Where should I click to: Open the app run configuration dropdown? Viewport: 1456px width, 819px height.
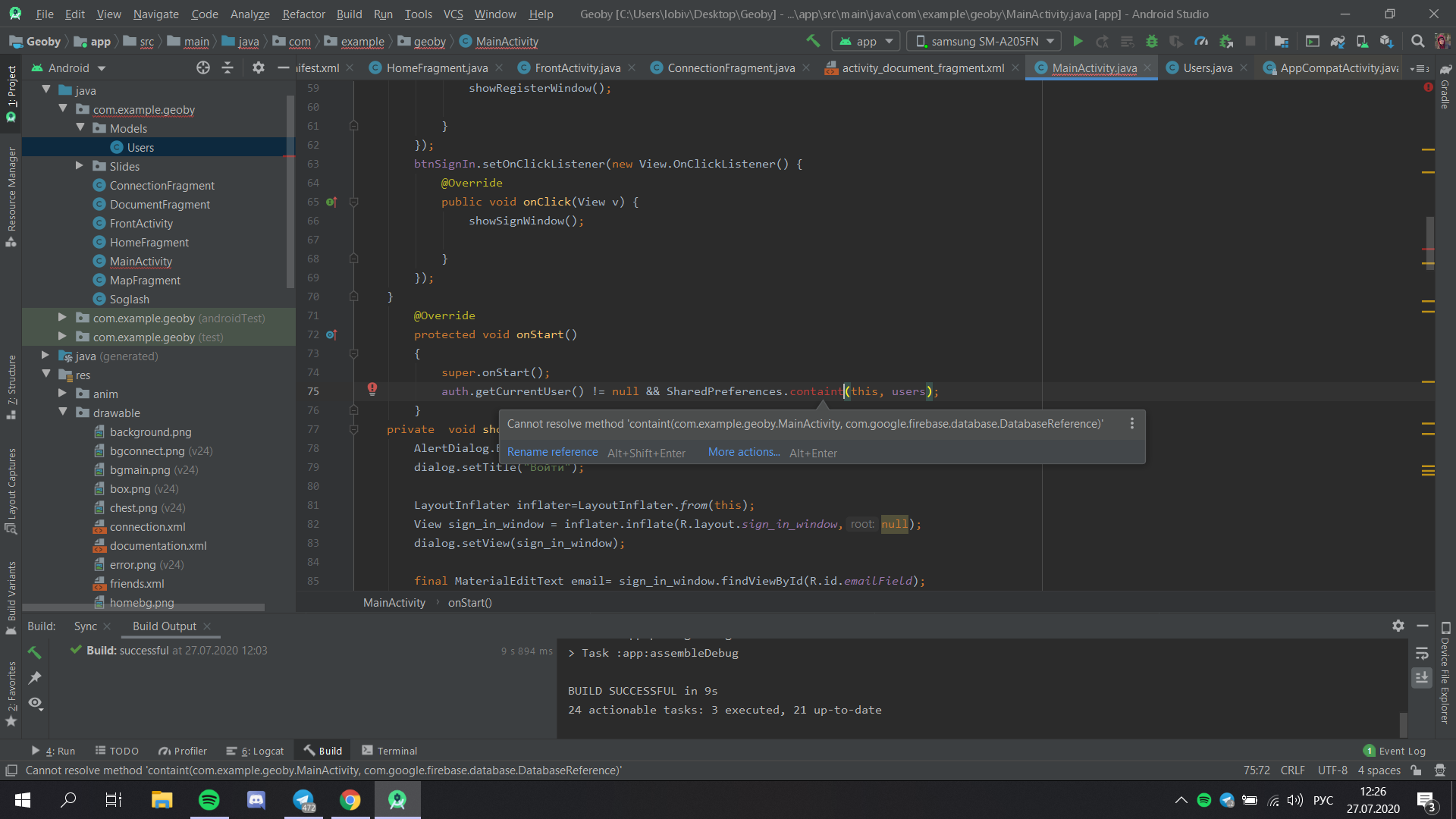click(866, 42)
